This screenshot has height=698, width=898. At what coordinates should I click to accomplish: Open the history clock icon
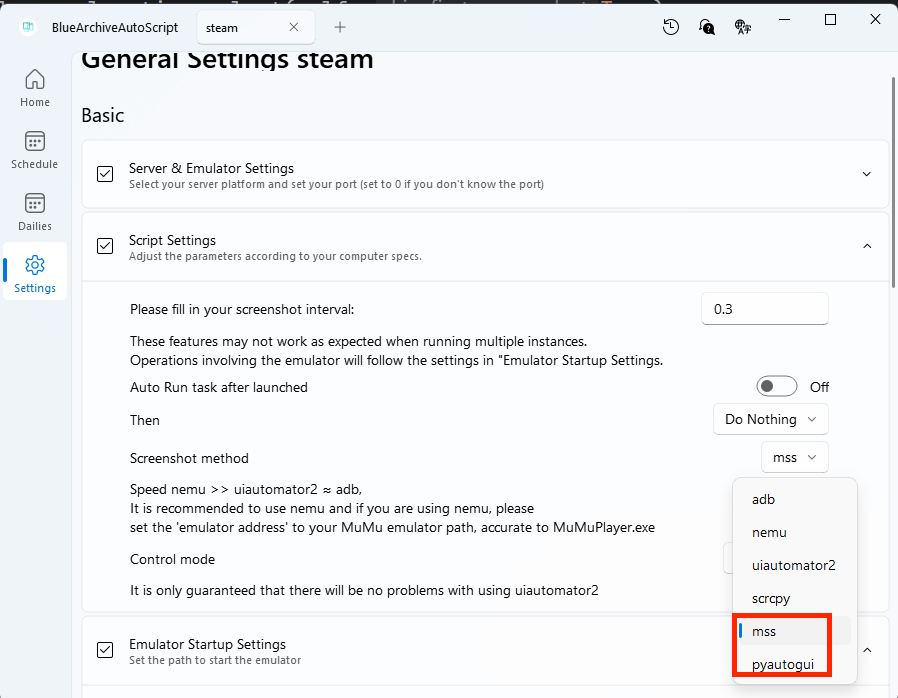671,27
